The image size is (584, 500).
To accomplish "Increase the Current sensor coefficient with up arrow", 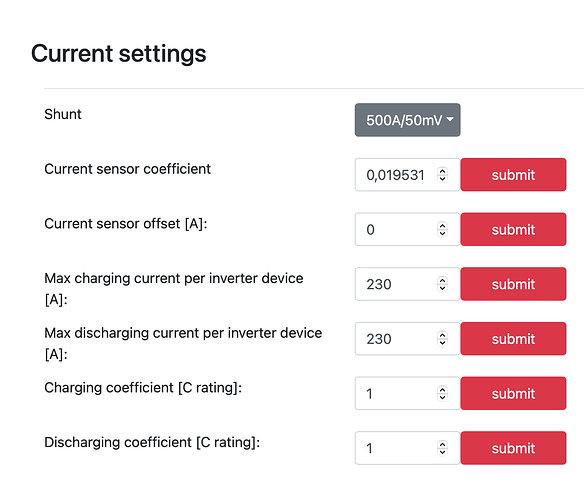I will coord(442,171).
